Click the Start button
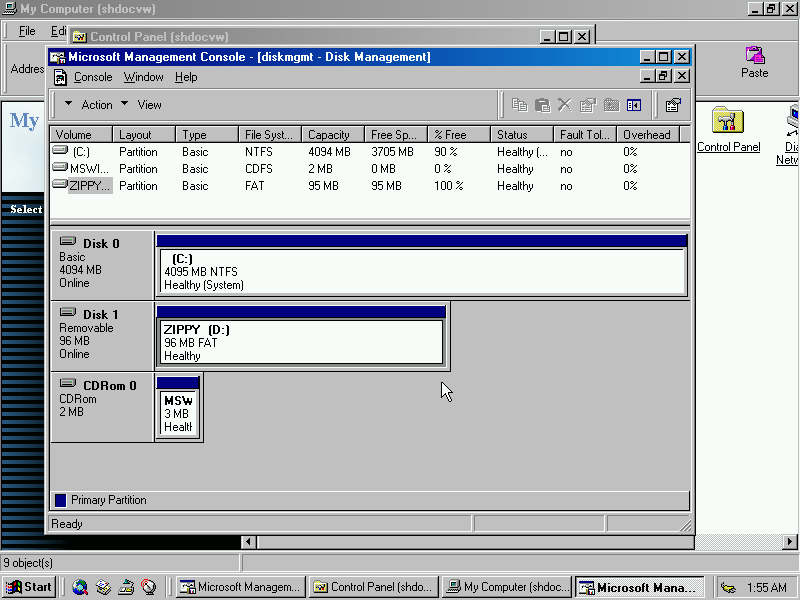Viewport: 800px width, 600px height. (x=29, y=588)
